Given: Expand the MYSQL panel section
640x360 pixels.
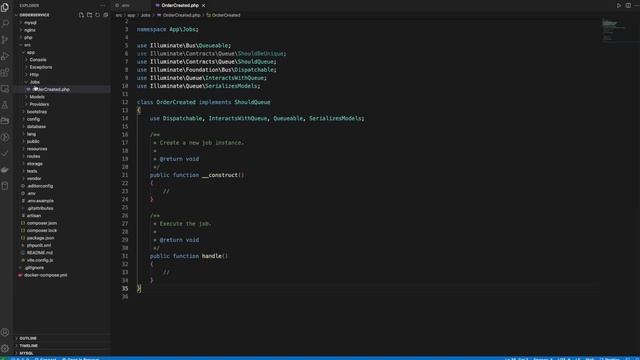Looking at the screenshot, I should coord(26,353).
